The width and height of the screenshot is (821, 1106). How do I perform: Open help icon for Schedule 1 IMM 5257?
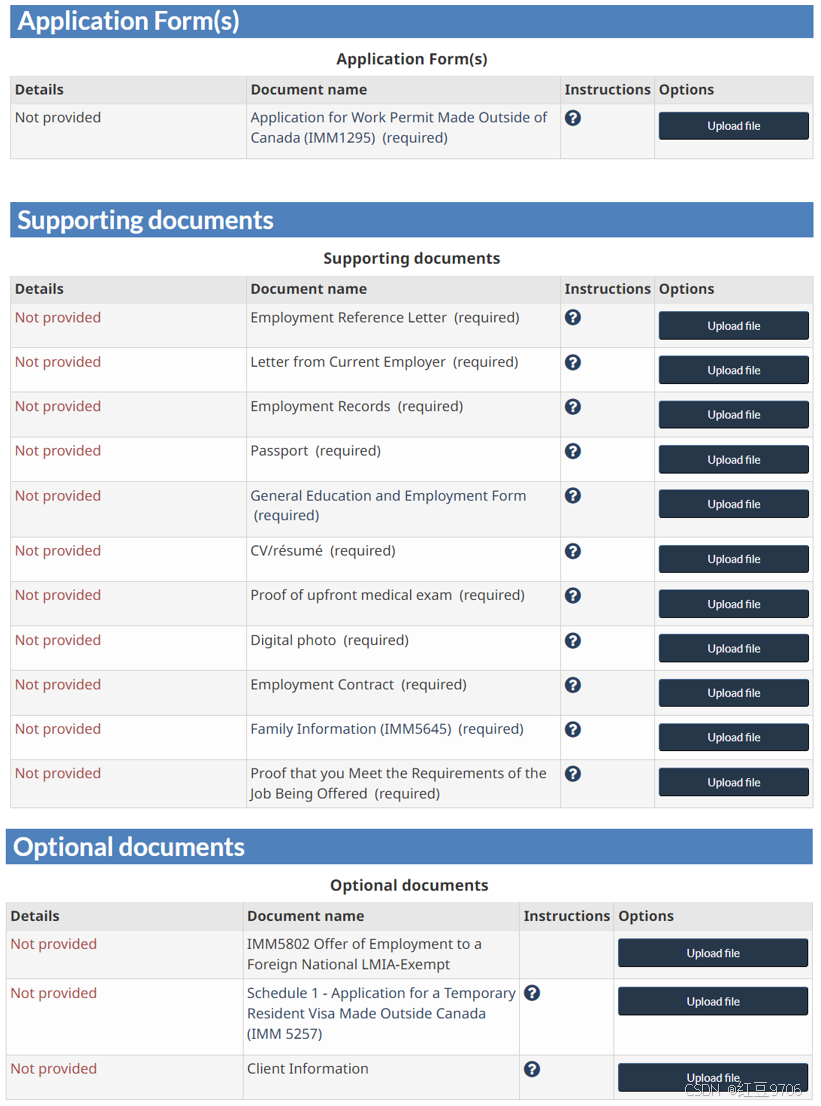[532, 993]
